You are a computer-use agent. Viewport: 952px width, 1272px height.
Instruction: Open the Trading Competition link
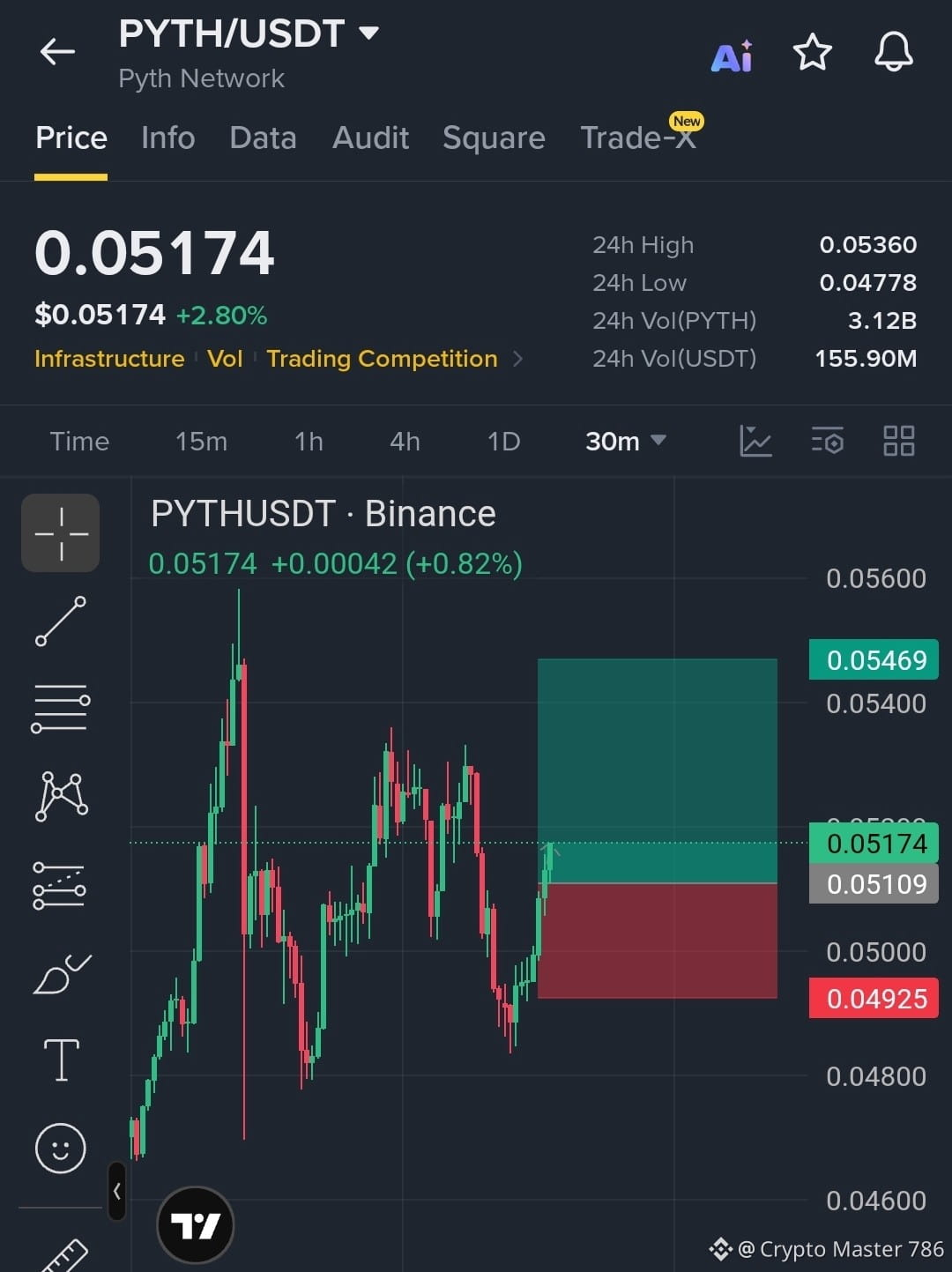(x=382, y=359)
